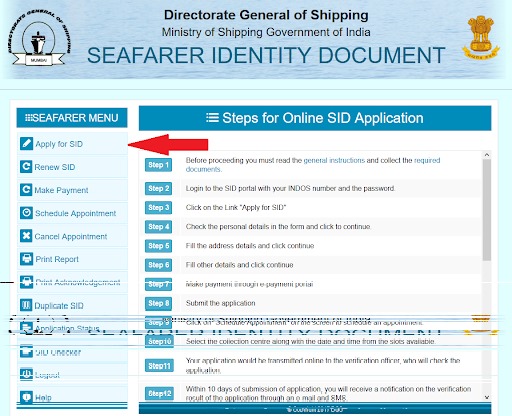
Task: Click the steps list scrollbar thumb
Action: coord(487,210)
